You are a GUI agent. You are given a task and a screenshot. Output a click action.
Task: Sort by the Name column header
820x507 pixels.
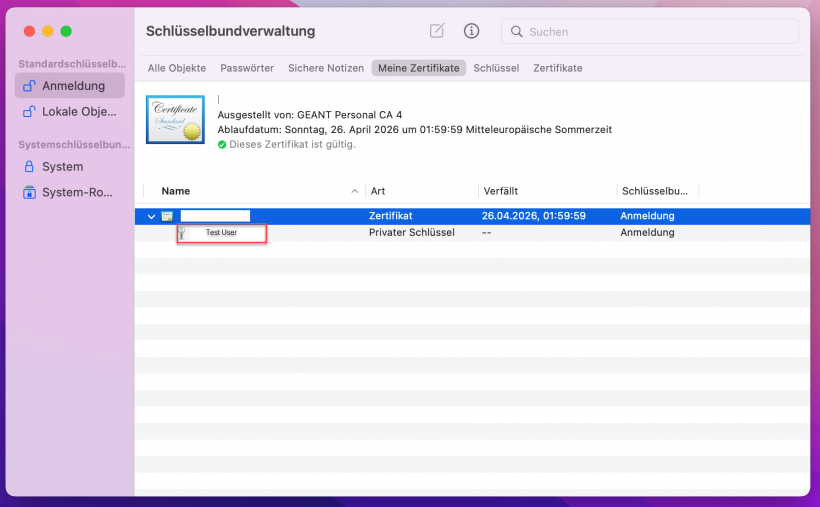[x=176, y=191]
